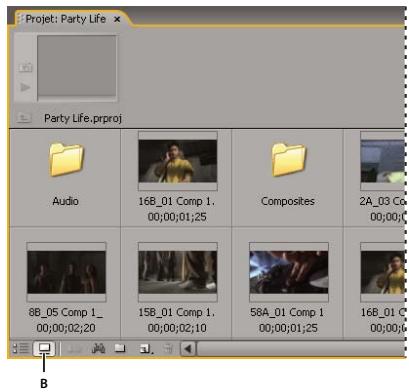Click the poster frame camera icon
This screenshot has height=392, width=409.
point(25,68)
